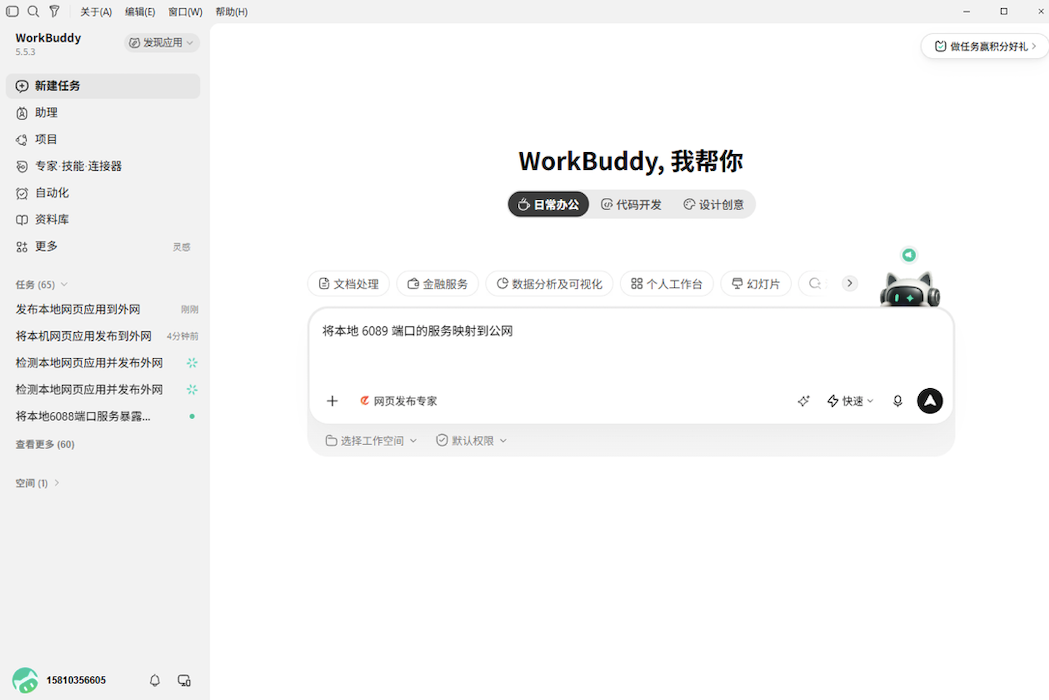
Task: Open 助理 in the sidebar
Action: (x=103, y=113)
